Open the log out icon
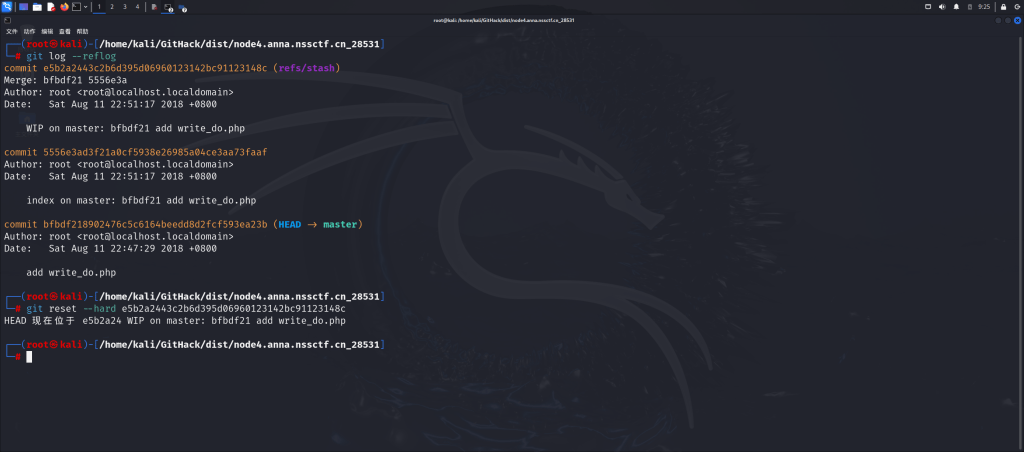 click(x=1017, y=7)
